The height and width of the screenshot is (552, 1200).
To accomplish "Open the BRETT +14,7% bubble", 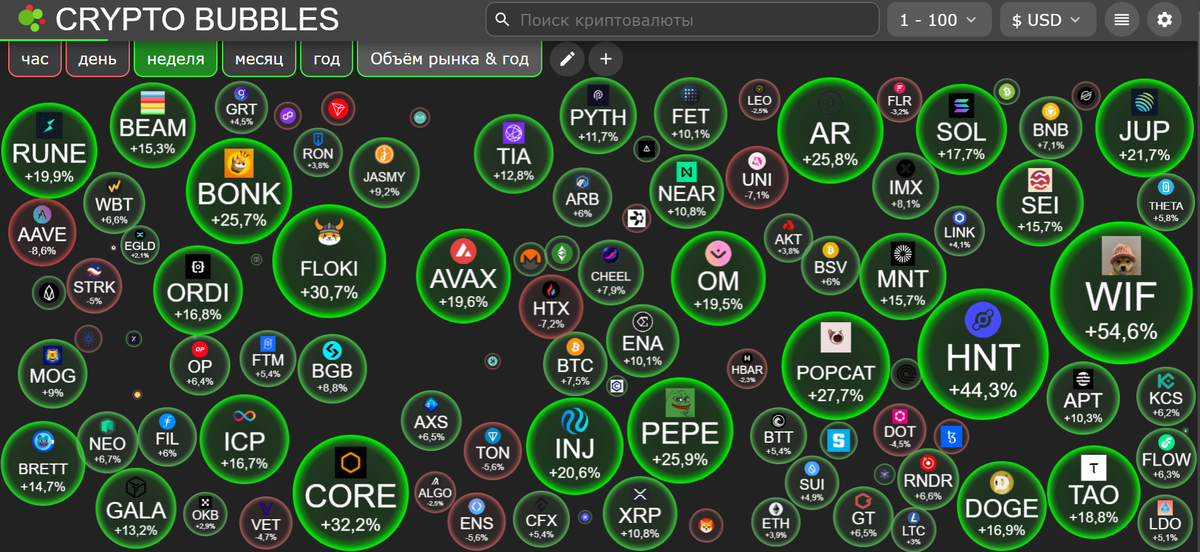I will click(43, 463).
